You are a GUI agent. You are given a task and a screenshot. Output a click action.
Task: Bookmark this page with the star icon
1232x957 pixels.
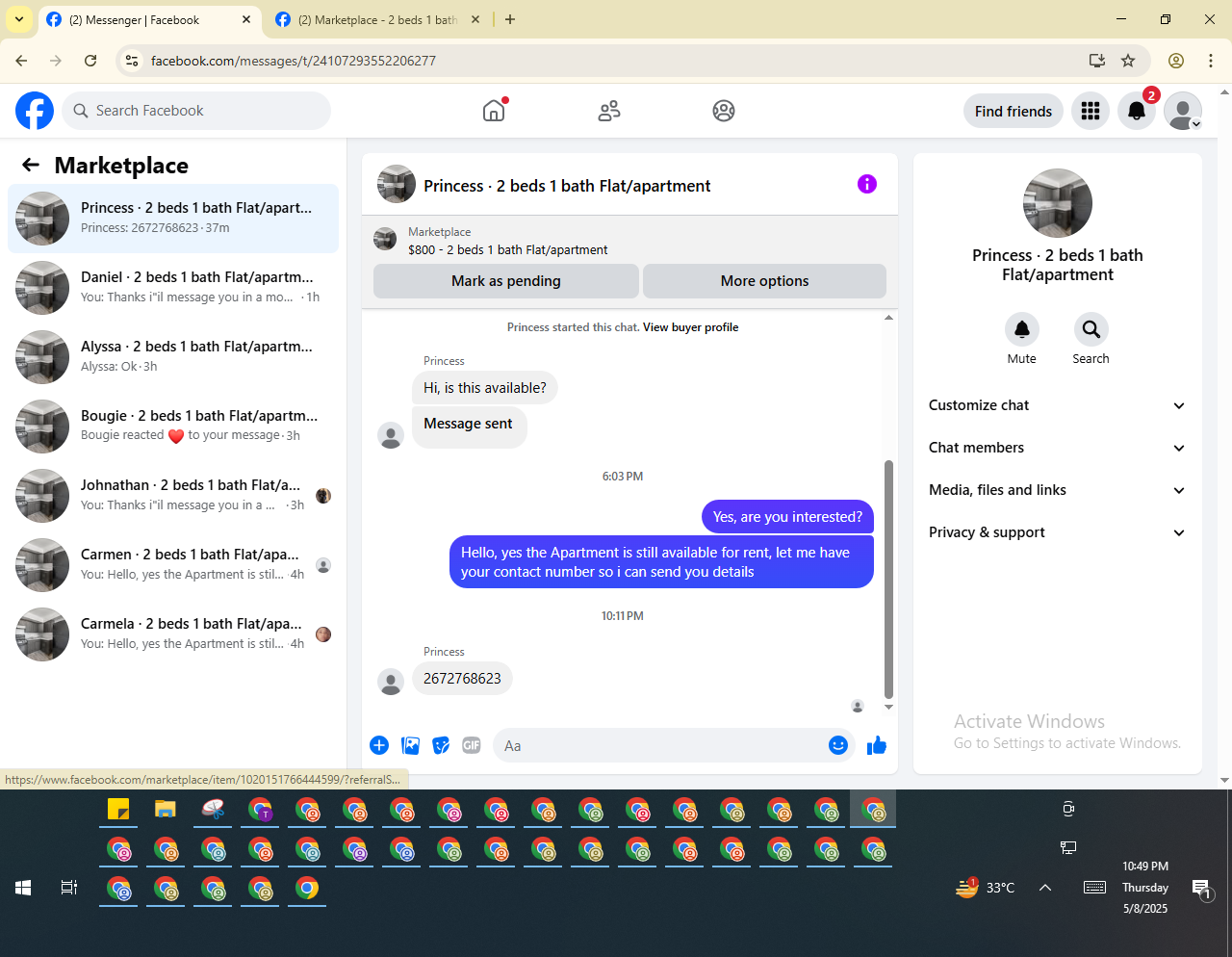pyautogui.click(x=1128, y=61)
